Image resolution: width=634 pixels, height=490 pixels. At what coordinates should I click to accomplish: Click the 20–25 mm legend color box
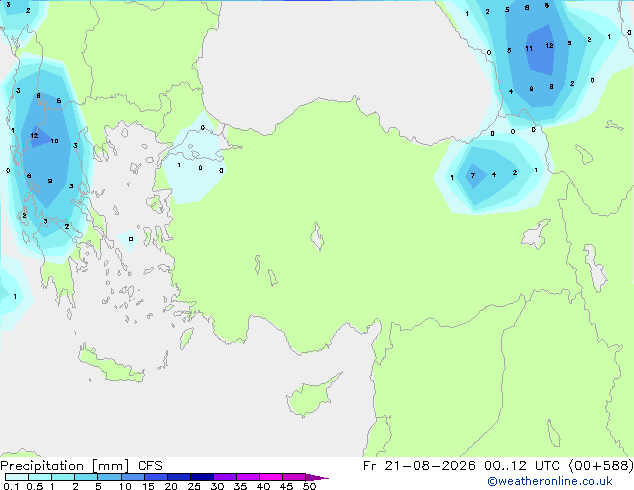[x=179, y=477]
